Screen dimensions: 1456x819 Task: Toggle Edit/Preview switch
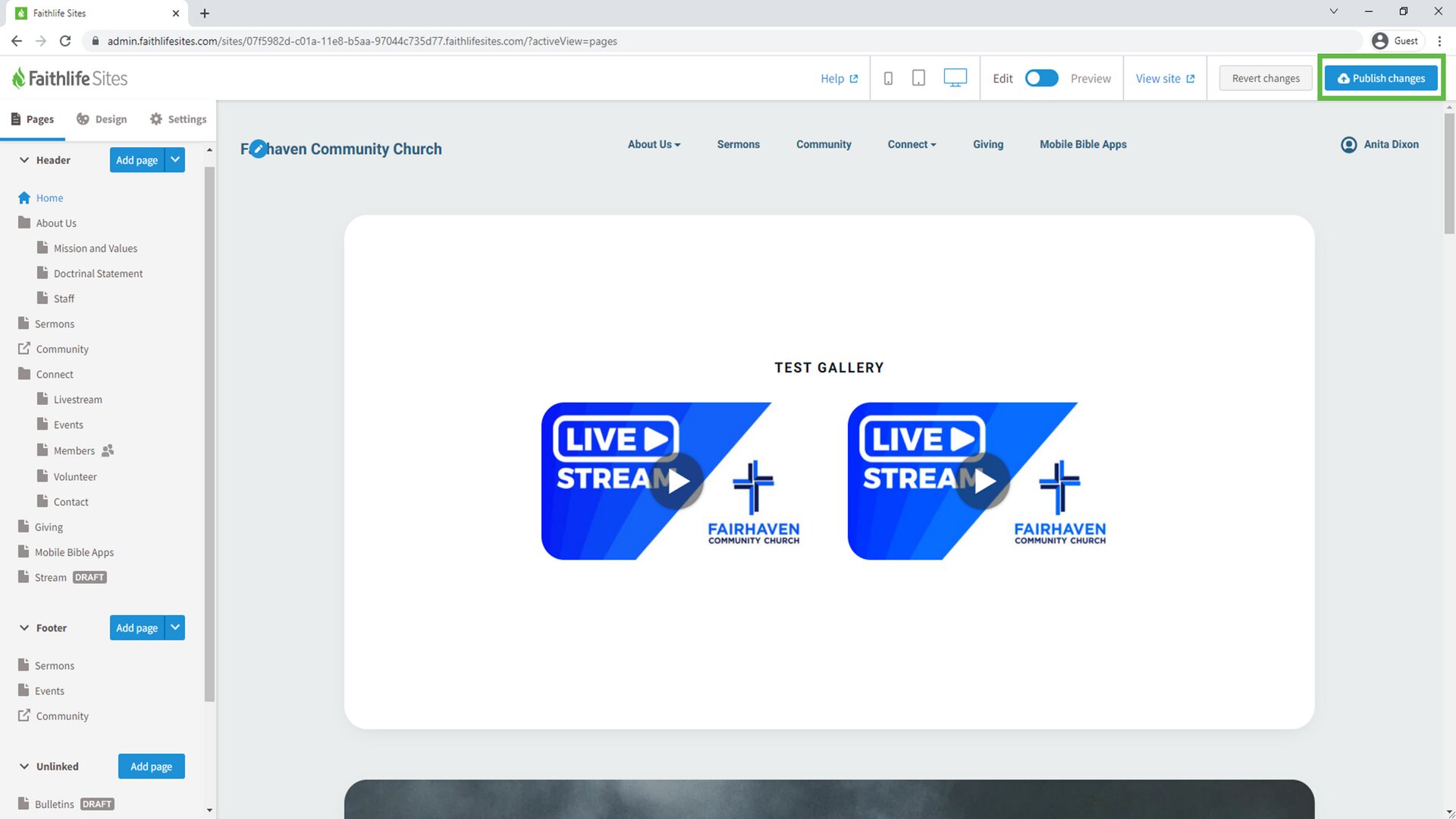1041,78
